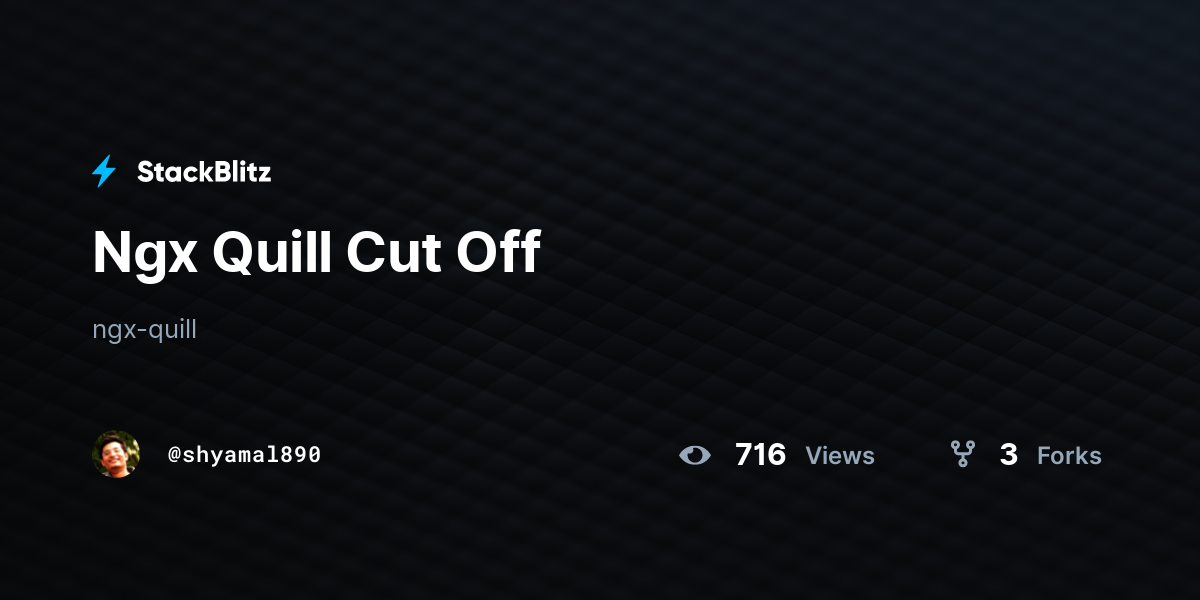Visit the @shyamal890 username link
Screen dimensions: 1200x600
pyautogui.click(x=244, y=455)
